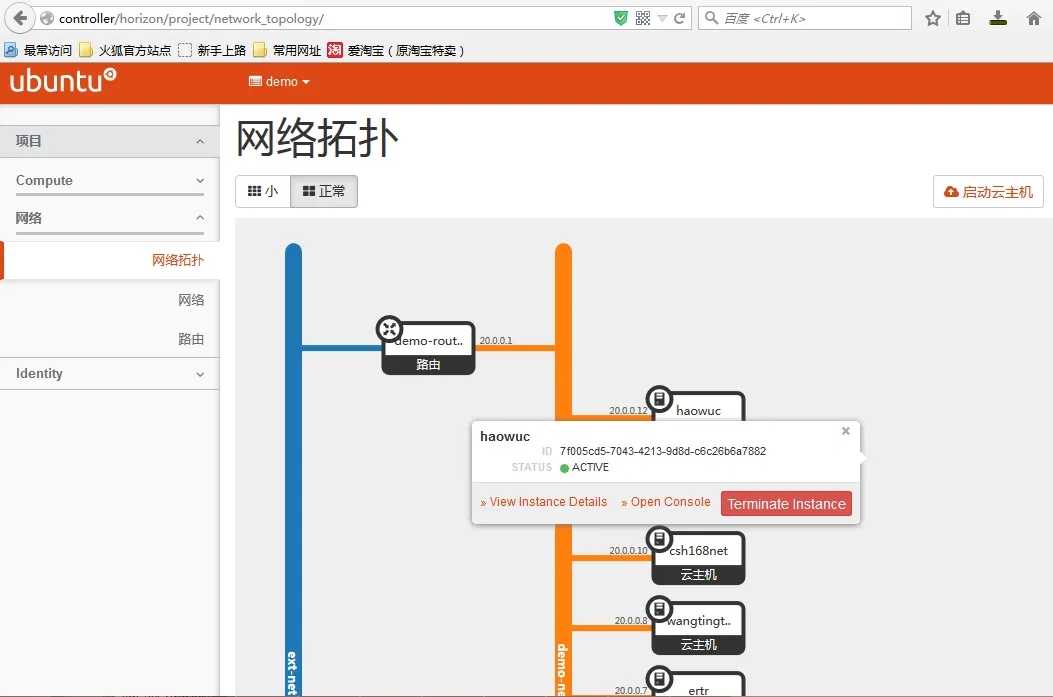Screen dimensions: 1053x697
Task: Go back with the browser back arrow
Action: (x=20, y=18)
